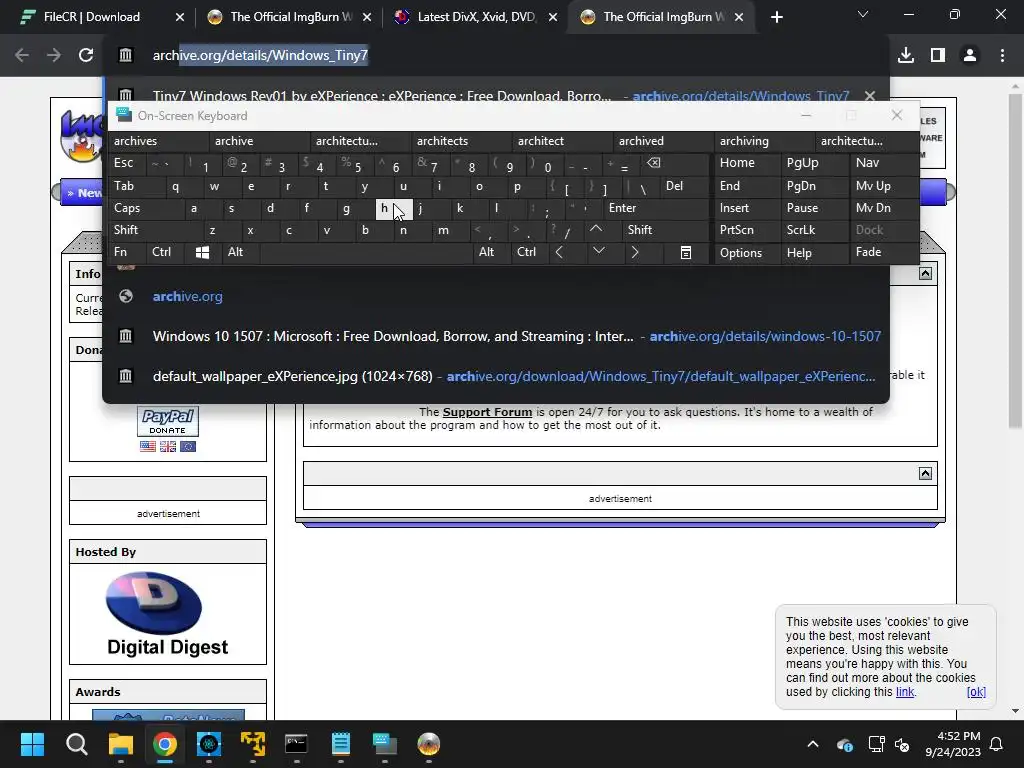1024x768 pixels.
Task: Open Chrome three-dot menu
Action: pyautogui.click(x=1002, y=56)
